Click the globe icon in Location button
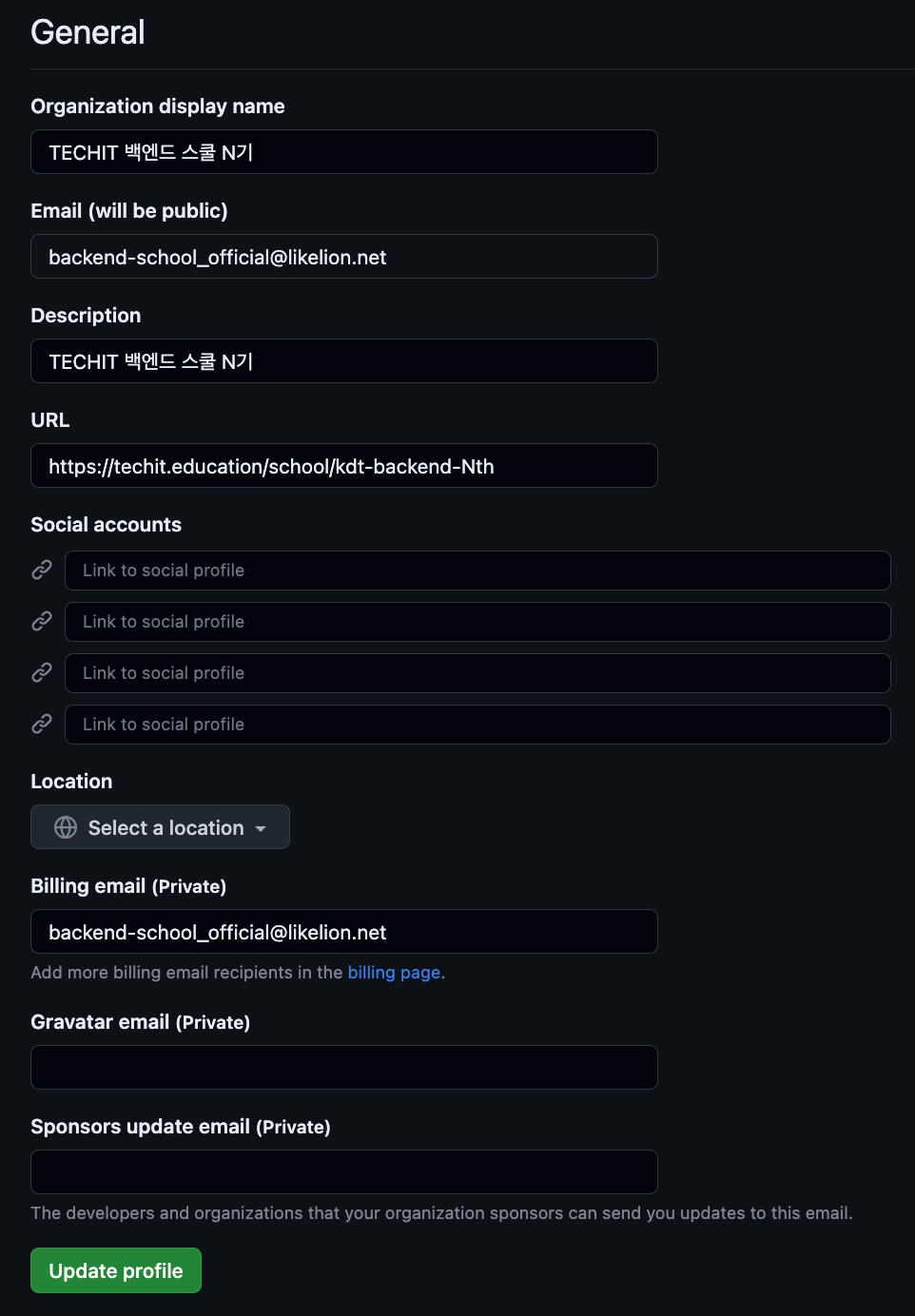 pos(66,827)
